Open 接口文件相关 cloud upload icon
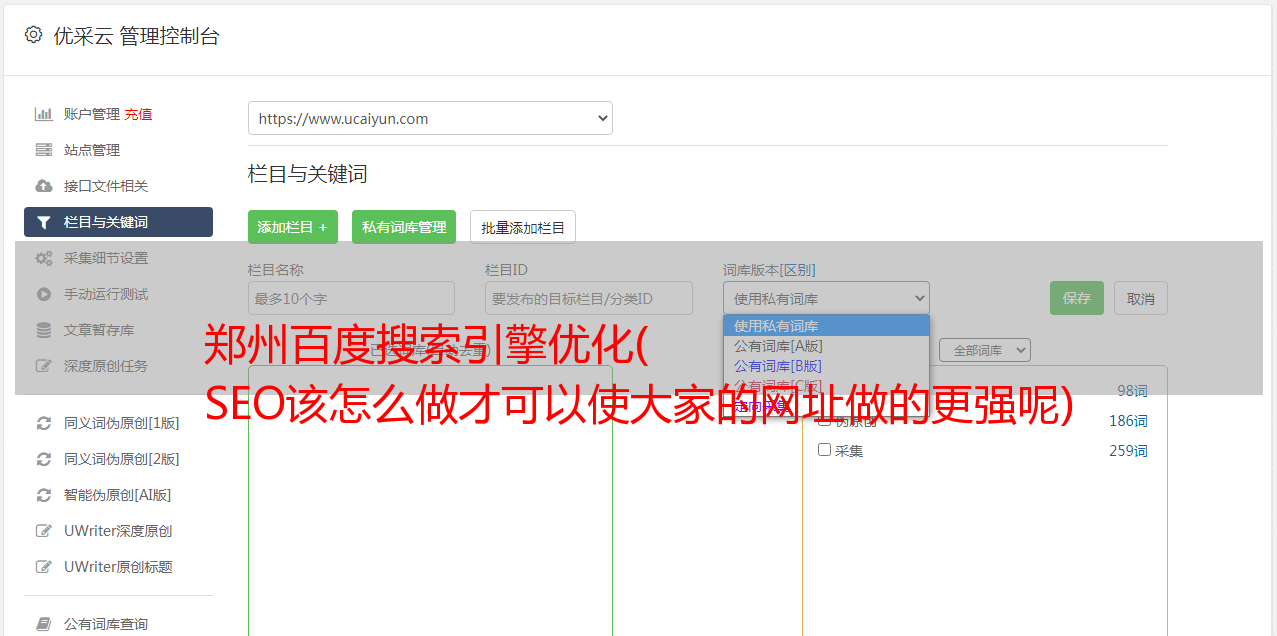 [43, 186]
